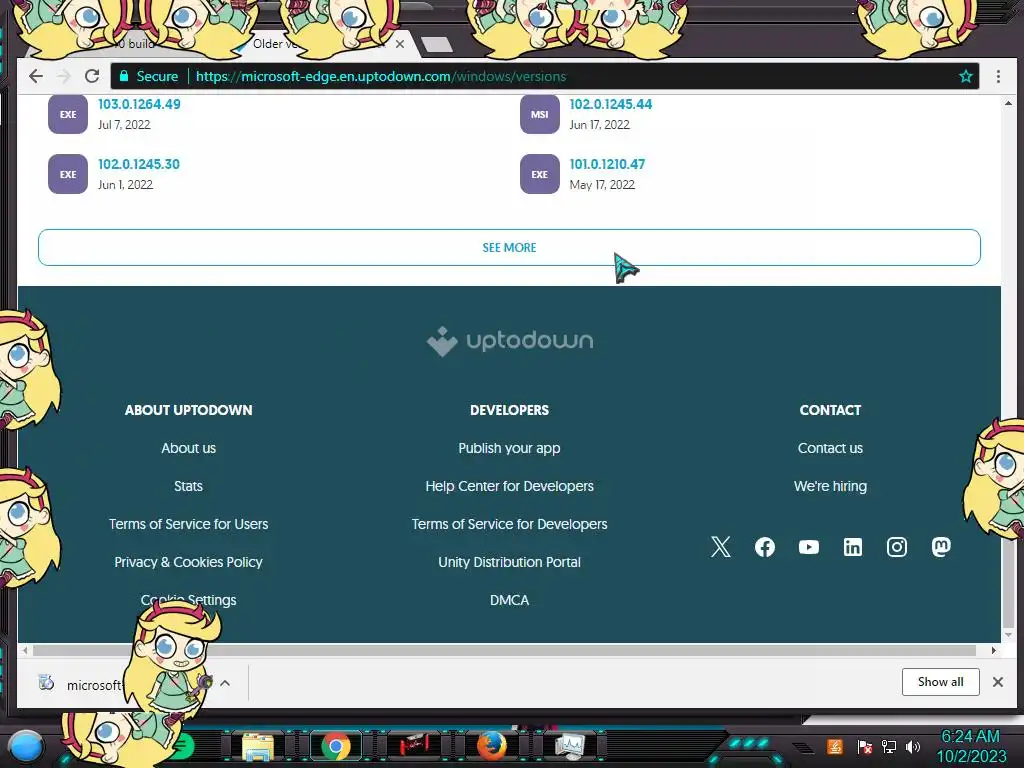The image size is (1024, 768).
Task: Open Help Center for Developers link
Action: click(x=509, y=486)
